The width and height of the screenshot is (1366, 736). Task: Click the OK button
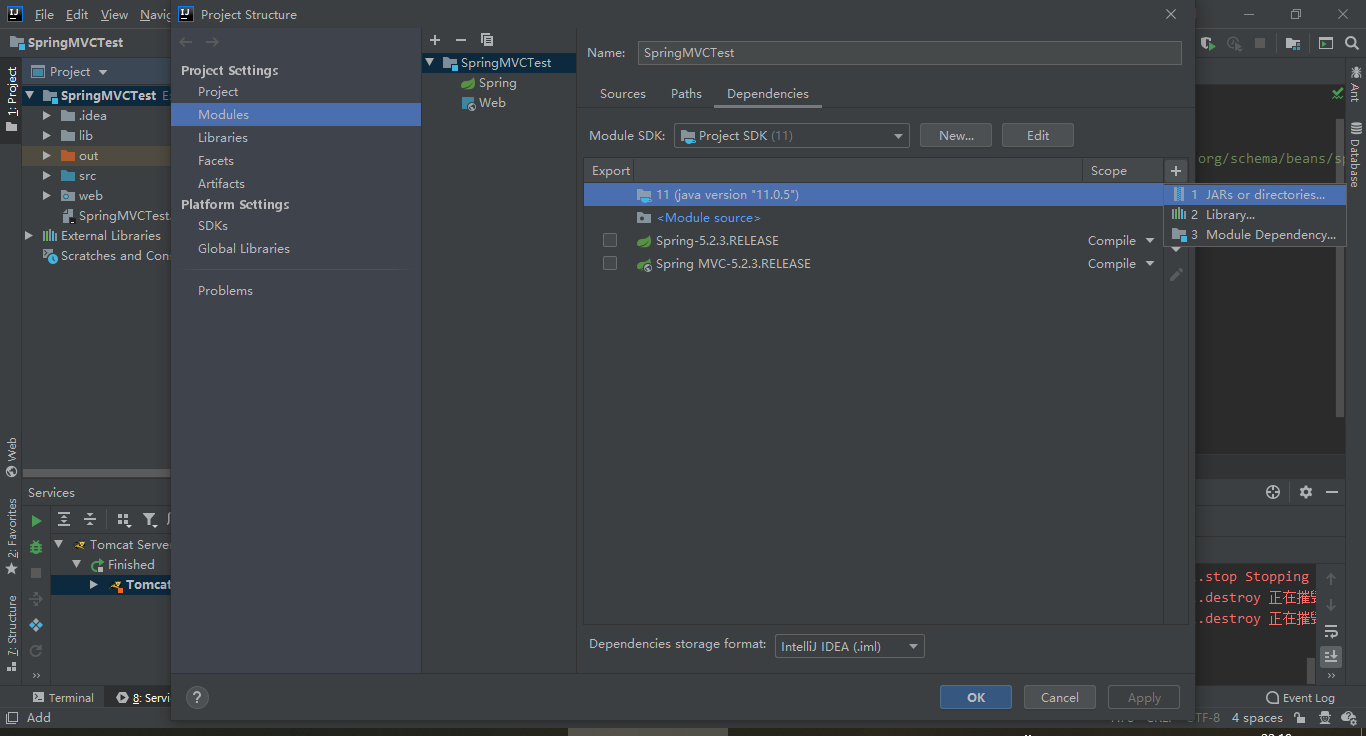coord(975,697)
